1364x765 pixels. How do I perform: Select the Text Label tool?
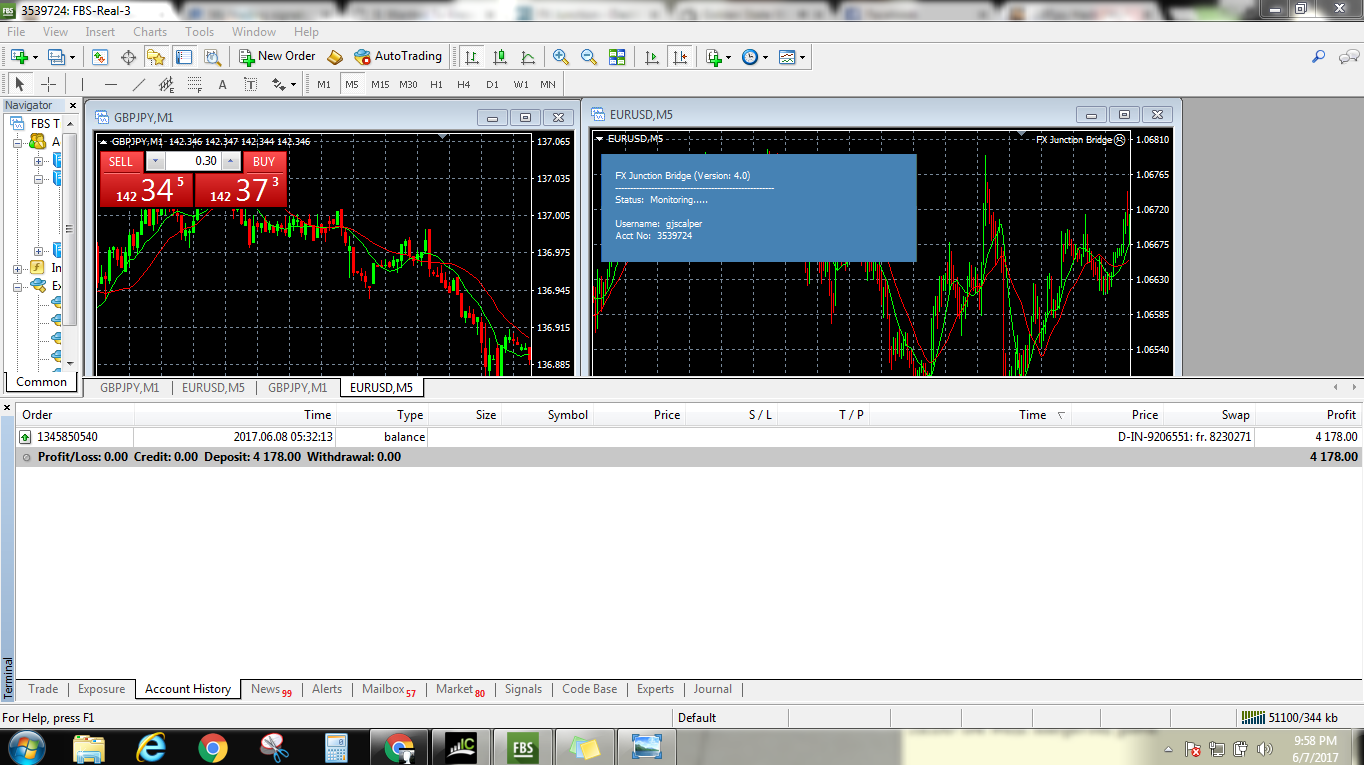point(250,84)
